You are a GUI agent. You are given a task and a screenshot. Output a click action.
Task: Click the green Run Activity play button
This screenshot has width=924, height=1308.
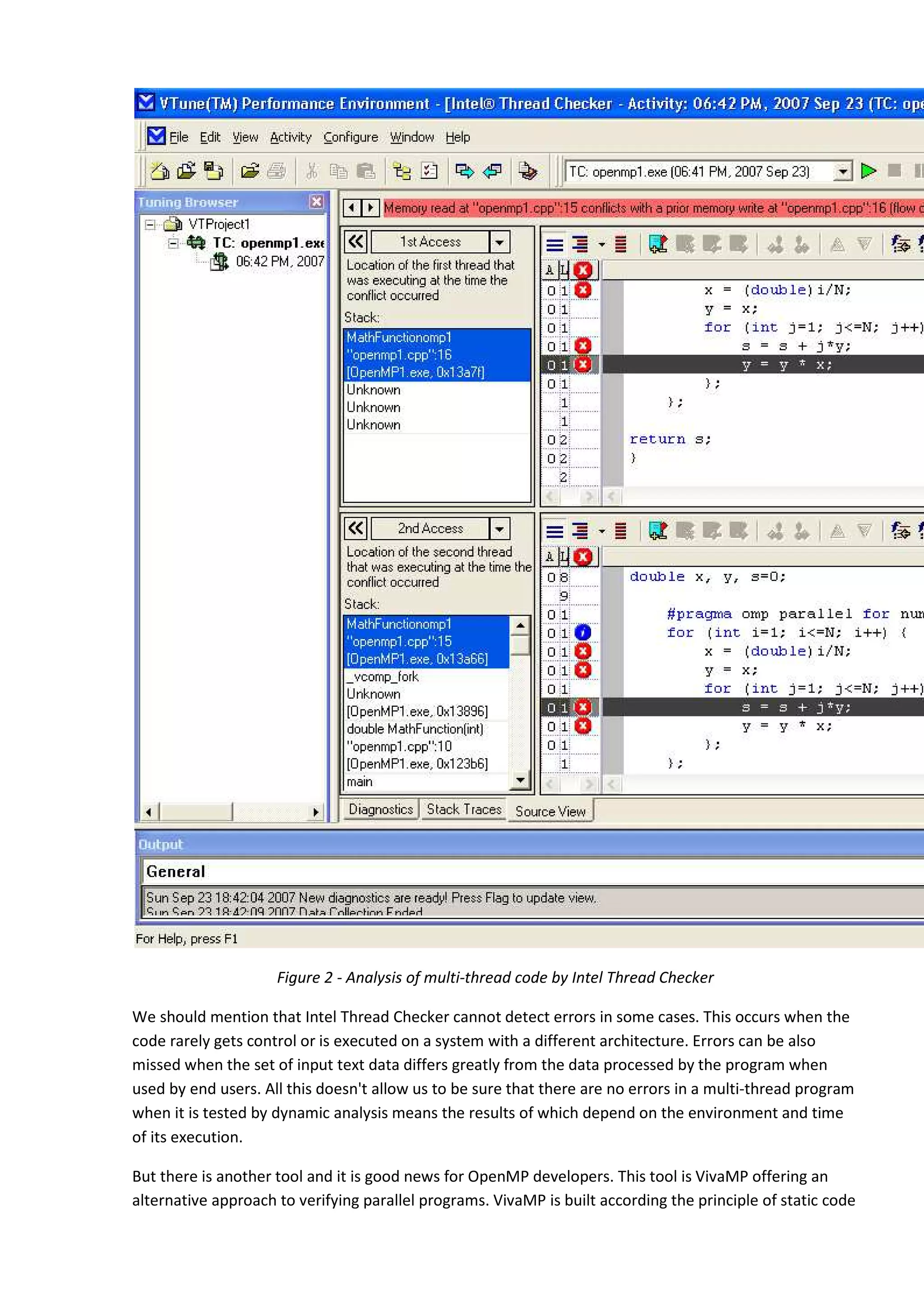pyautogui.click(x=868, y=171)
